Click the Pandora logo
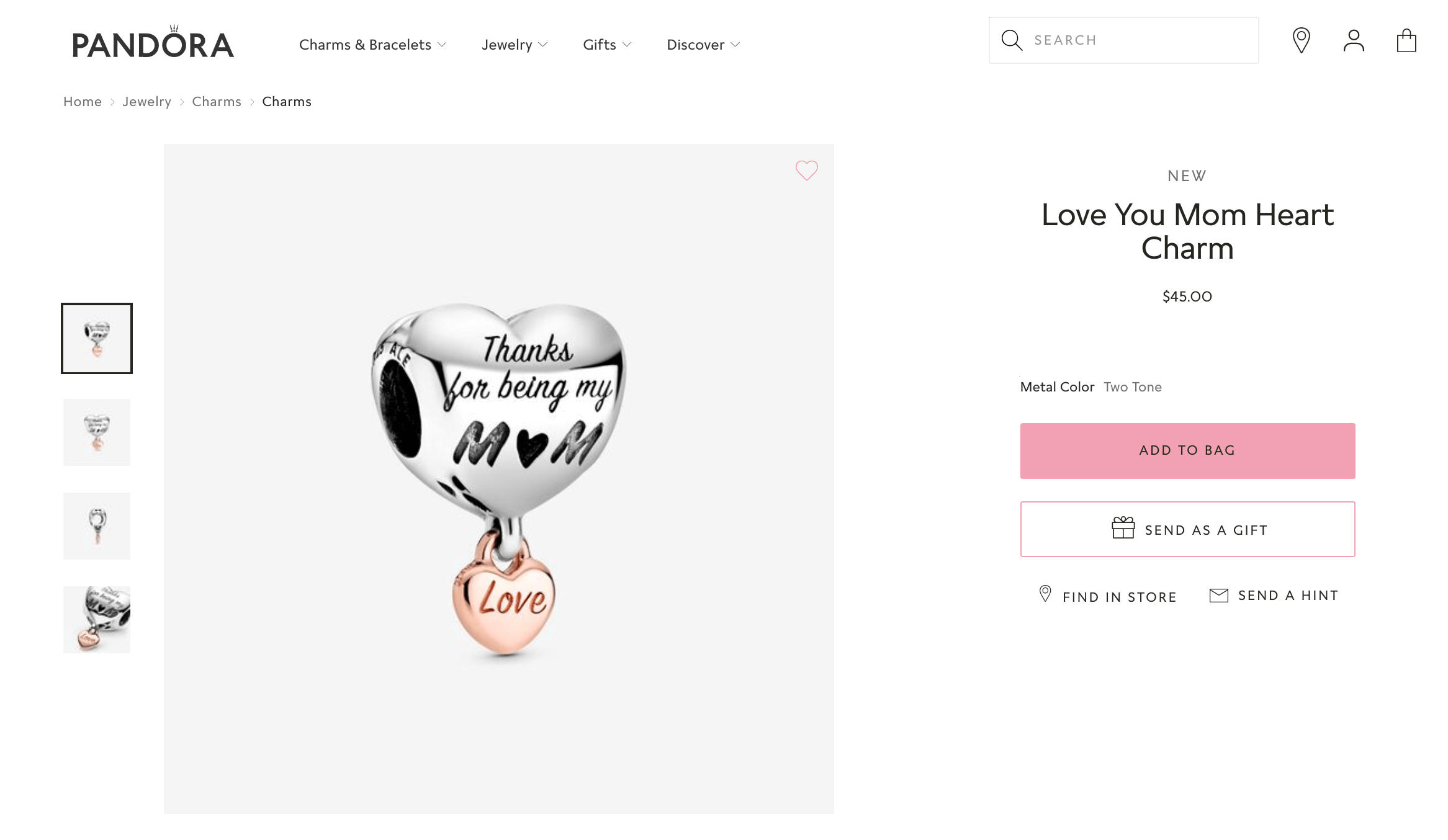This screenshot has width=1448, height=840. coord(153,43)
